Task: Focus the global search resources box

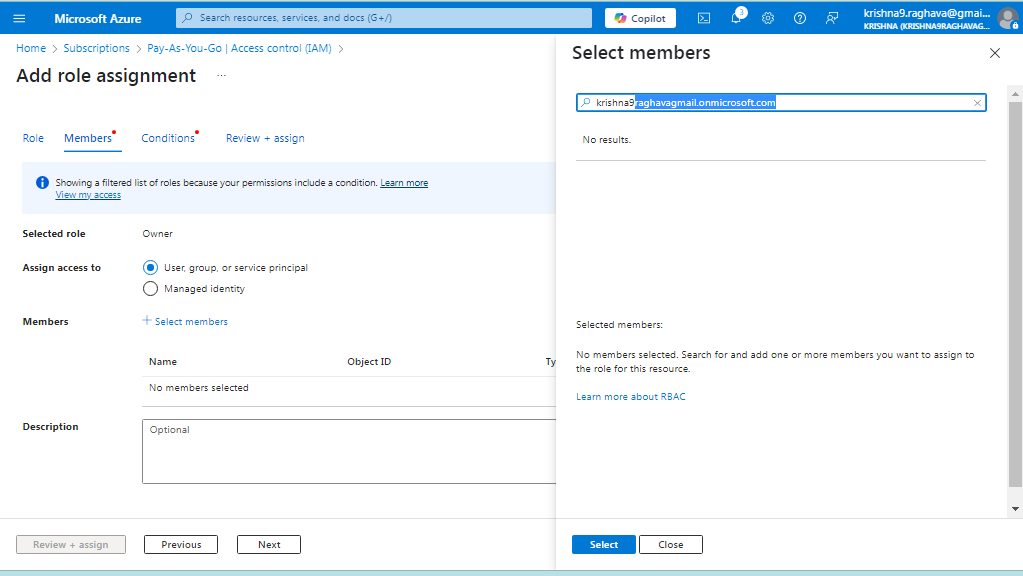Action: (384, 18)
